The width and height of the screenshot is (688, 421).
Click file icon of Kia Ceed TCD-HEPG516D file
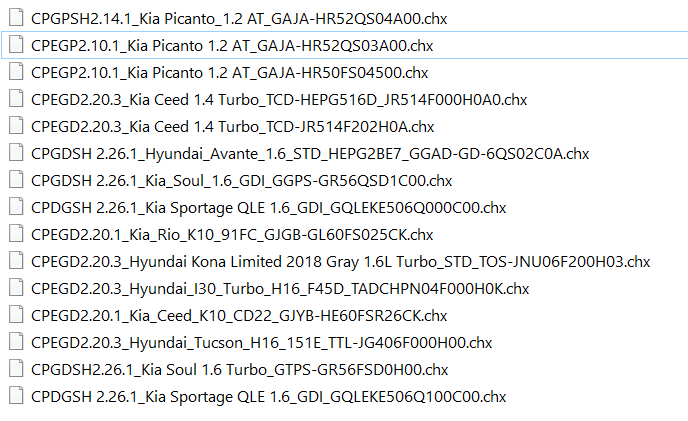14,99
